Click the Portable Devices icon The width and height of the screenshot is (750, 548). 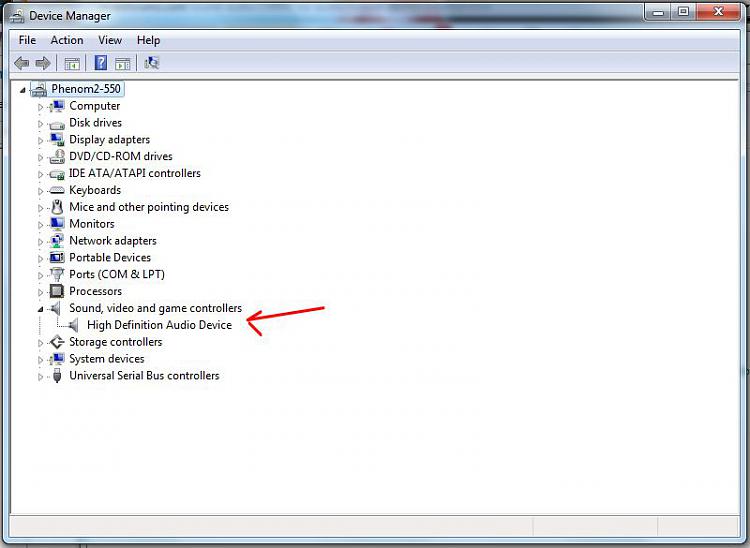pyautogui.click(x=57, y=258)
